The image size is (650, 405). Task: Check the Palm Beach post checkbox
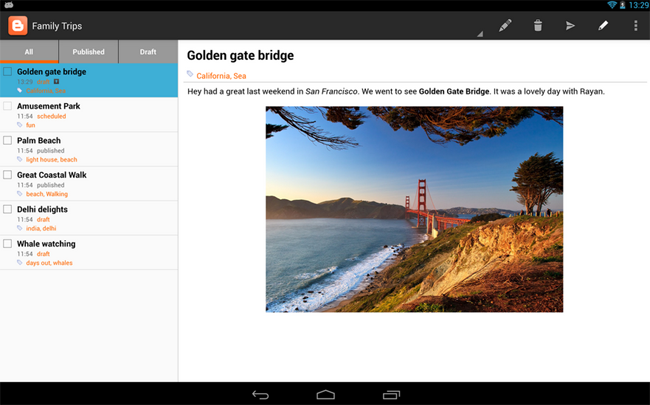coord(7,141)
